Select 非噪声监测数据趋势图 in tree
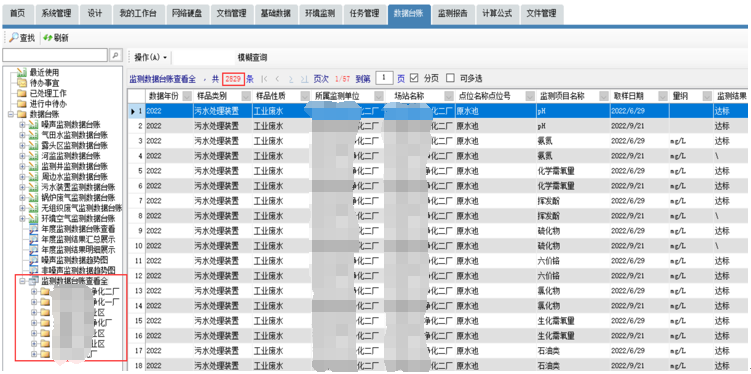This screenshot has height=374, width=751. pyautogui.click(x=78, y=271)
